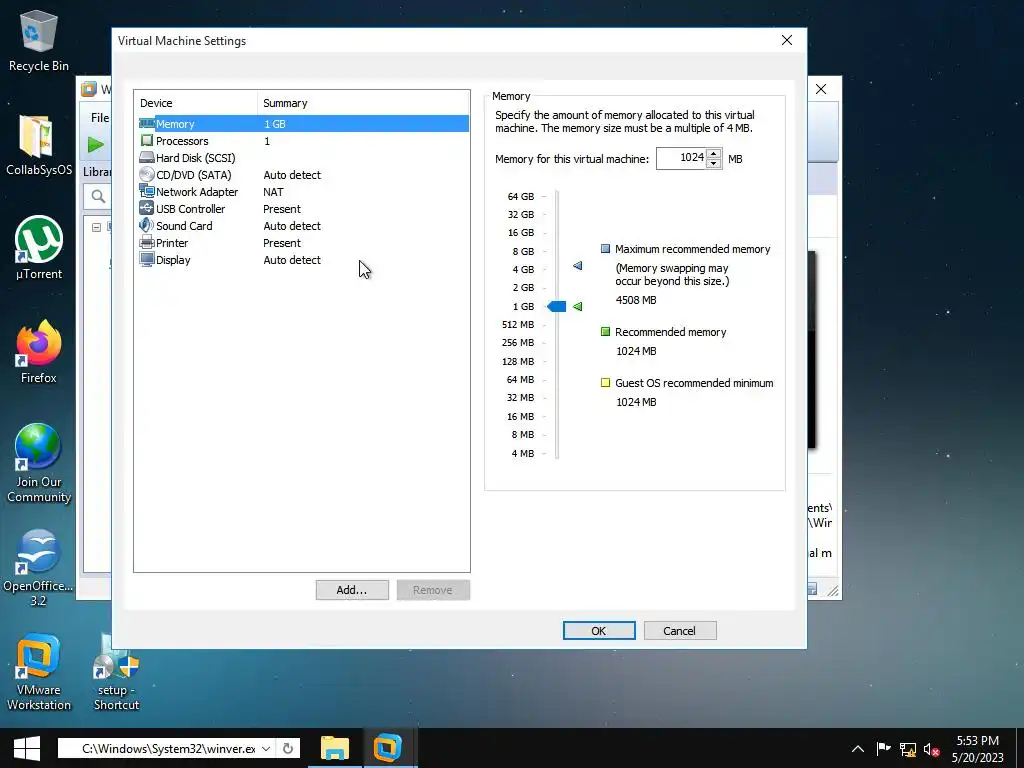Click the green recommended memory marker
The height and width of the screenshot is (768, 1024).
pos(577,306)
